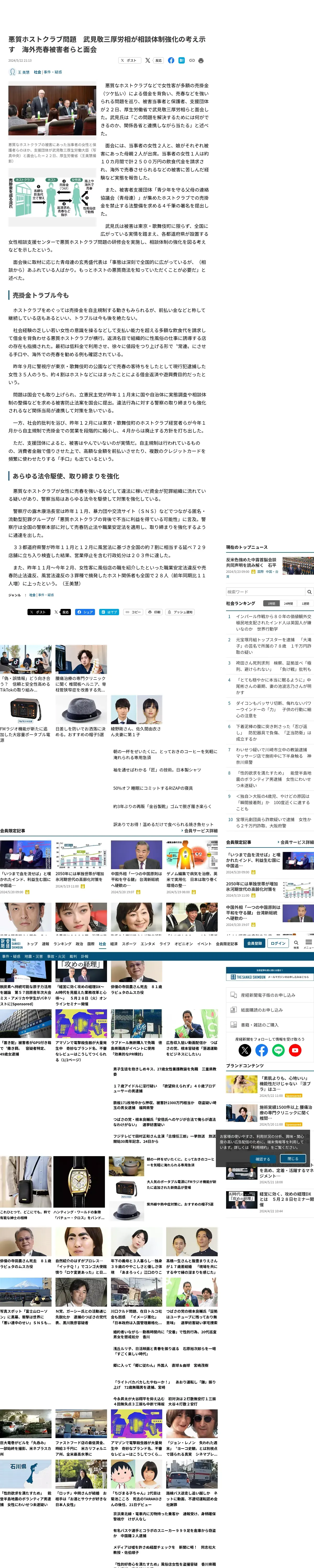Click article photo of meeting with minister
314x1568 pixels.
(52, 110)
